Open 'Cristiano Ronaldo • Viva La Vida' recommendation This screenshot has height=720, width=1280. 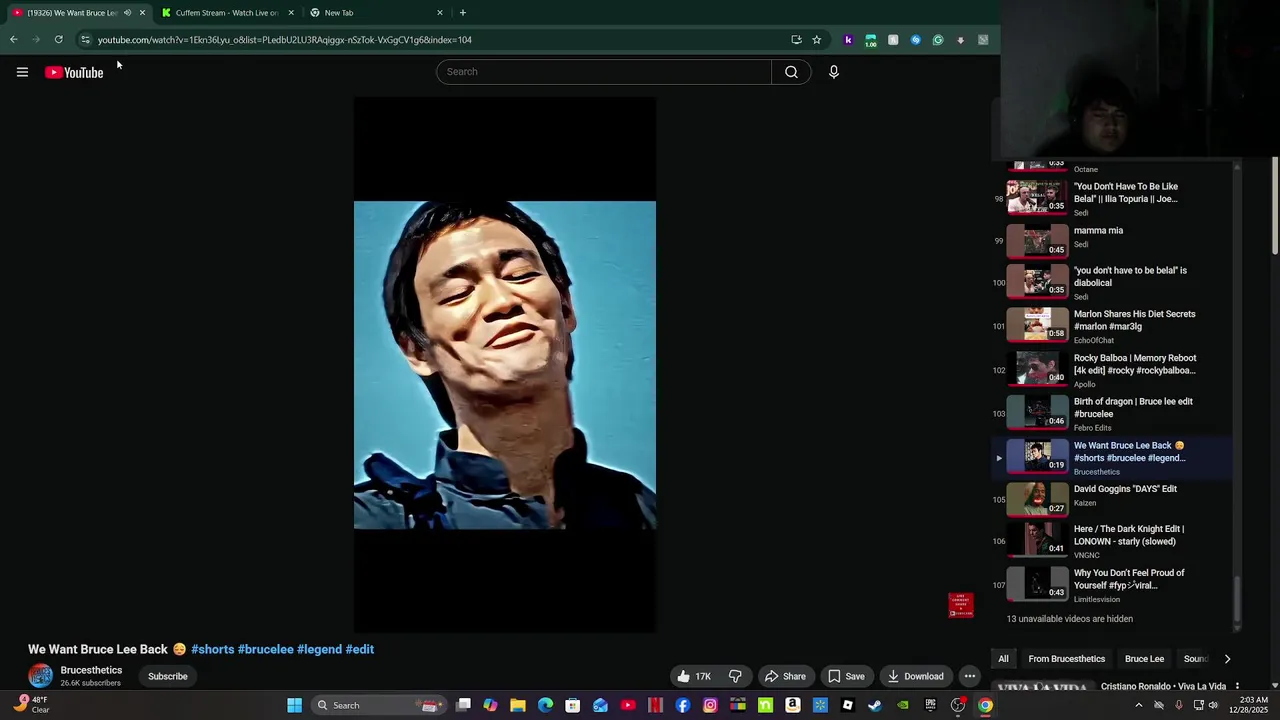[x=1163, y=687]
